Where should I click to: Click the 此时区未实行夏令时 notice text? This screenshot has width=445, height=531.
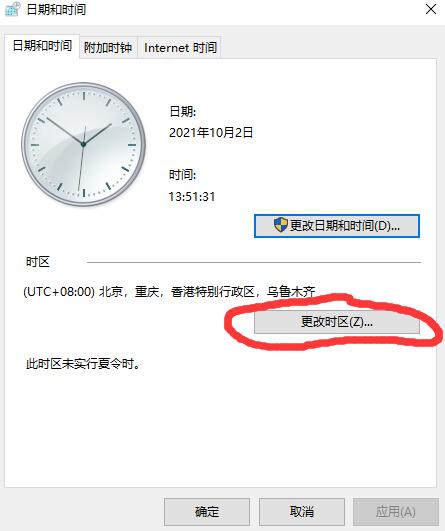(x=83, y=364)
